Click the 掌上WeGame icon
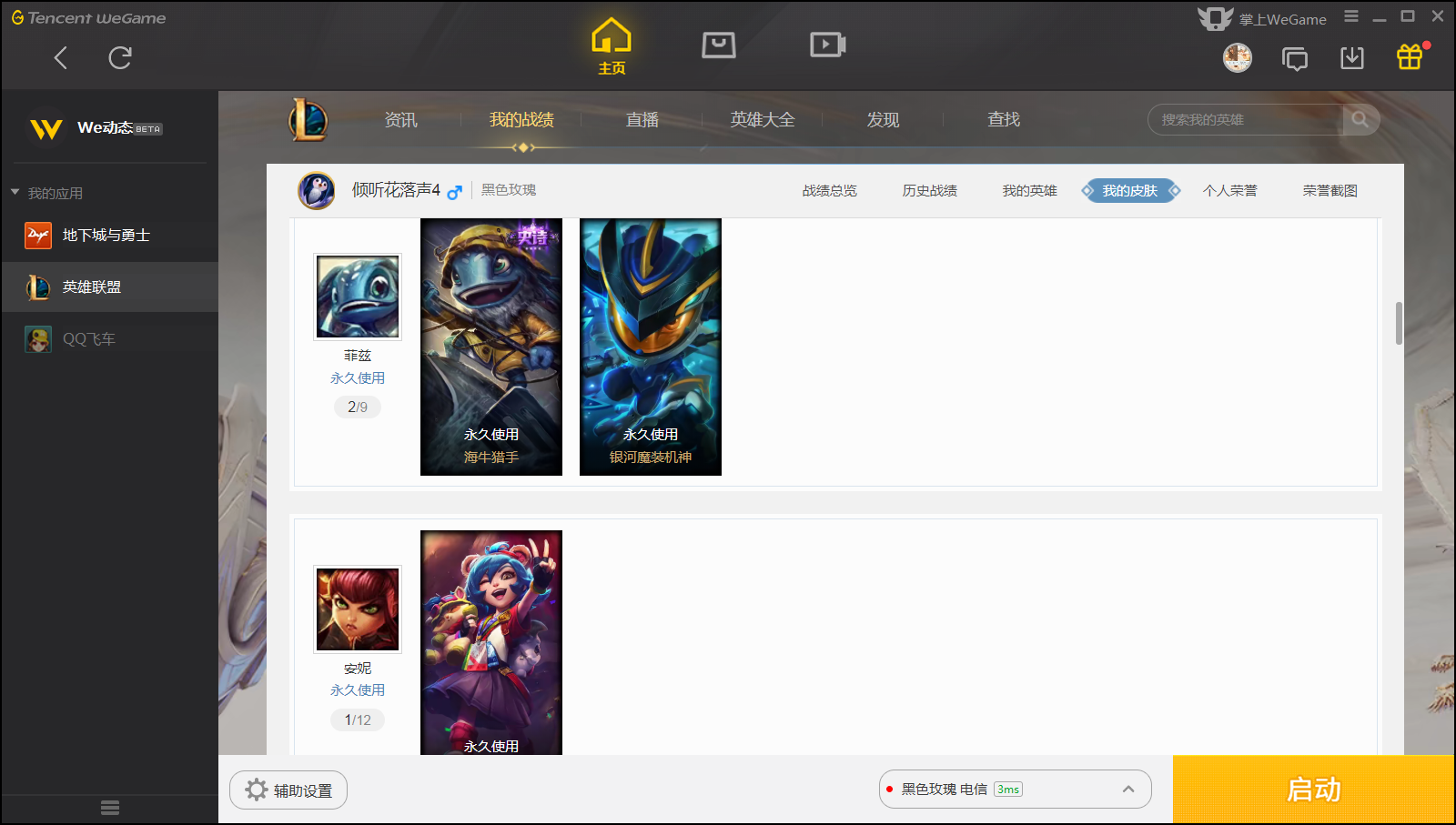1456x825 pixels. (x=1215, y=18)
